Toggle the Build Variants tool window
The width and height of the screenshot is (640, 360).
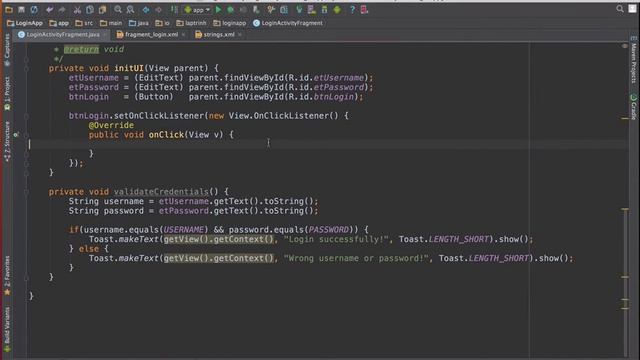pos(7,330)
